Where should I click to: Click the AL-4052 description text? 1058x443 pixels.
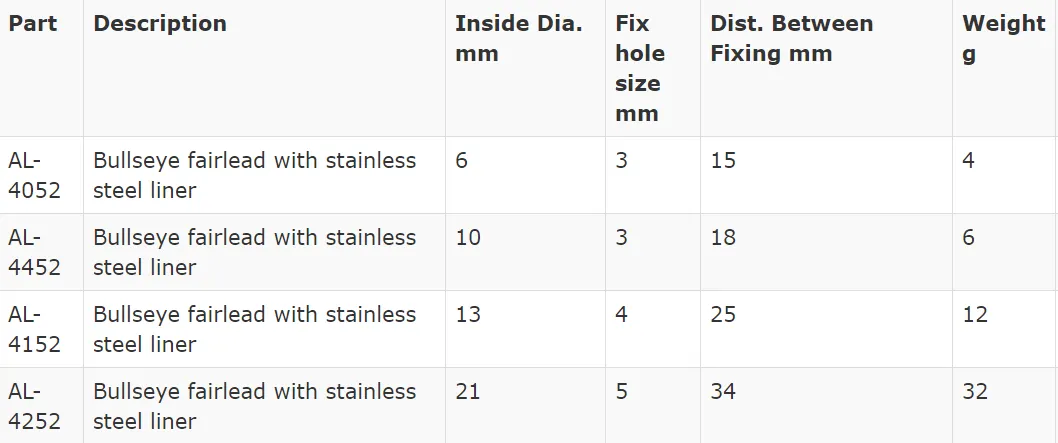point(254,175)
